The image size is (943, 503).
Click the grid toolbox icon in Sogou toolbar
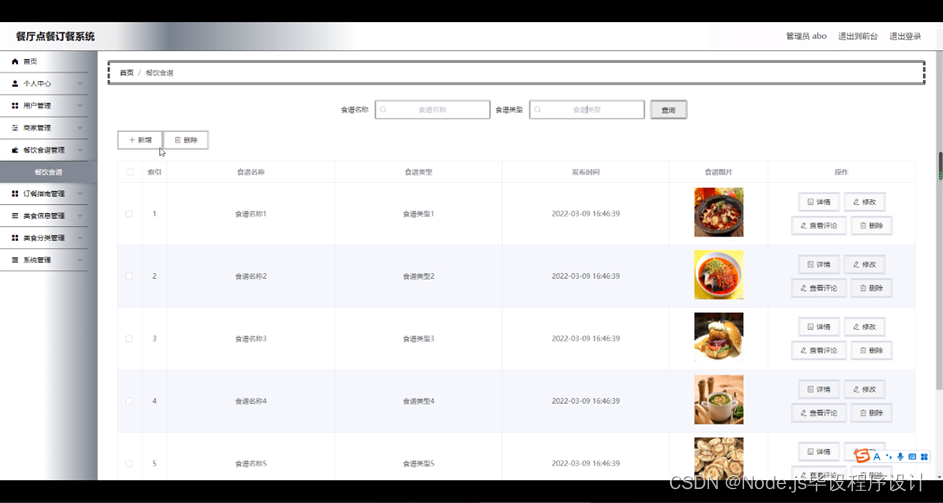tap(924, 457)
